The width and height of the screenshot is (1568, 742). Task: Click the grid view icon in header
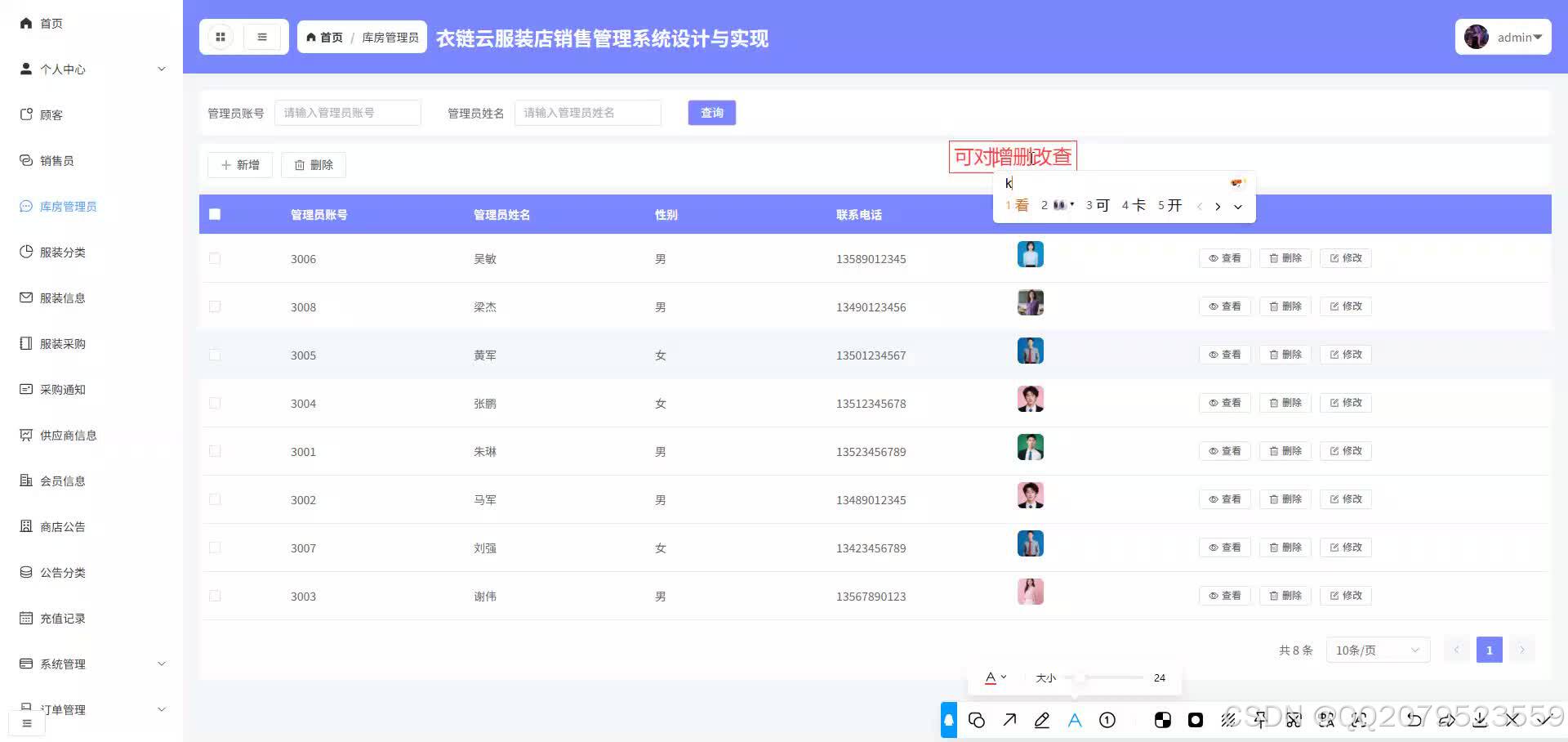coord(220,37)
